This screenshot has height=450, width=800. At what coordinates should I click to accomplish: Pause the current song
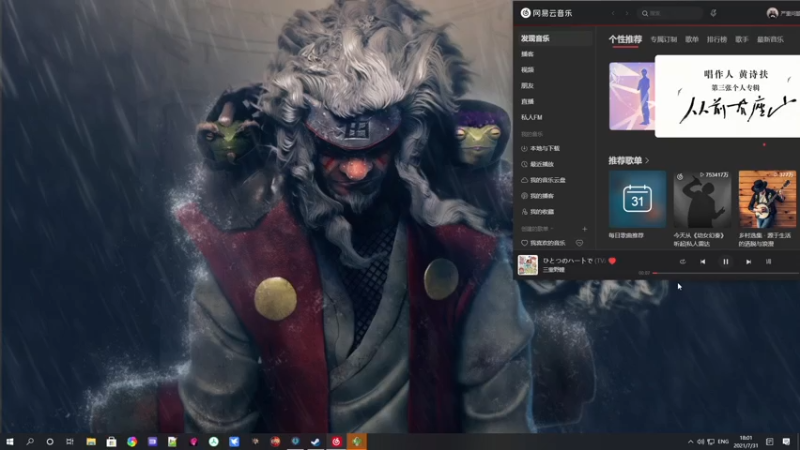click(x=726, y=262)
